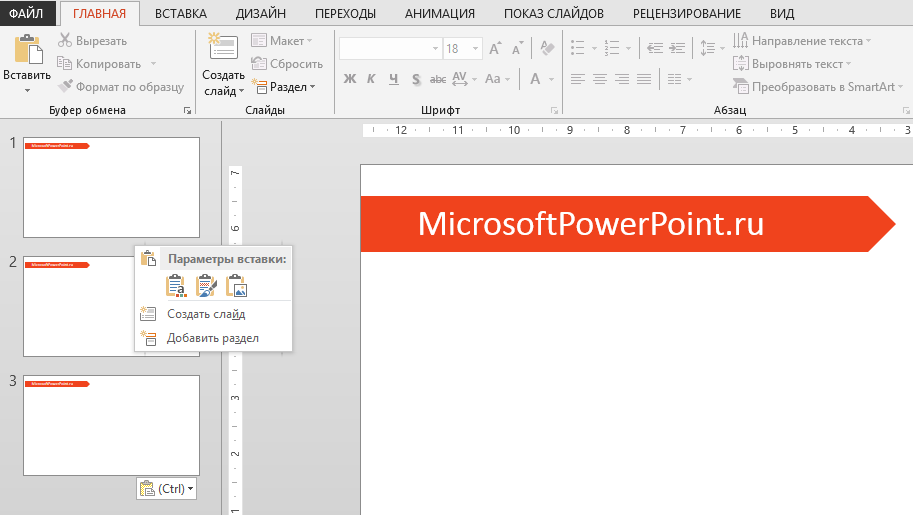Open the font size 18 dropdown
Viewport: 913px width, 515px height.
476,48
